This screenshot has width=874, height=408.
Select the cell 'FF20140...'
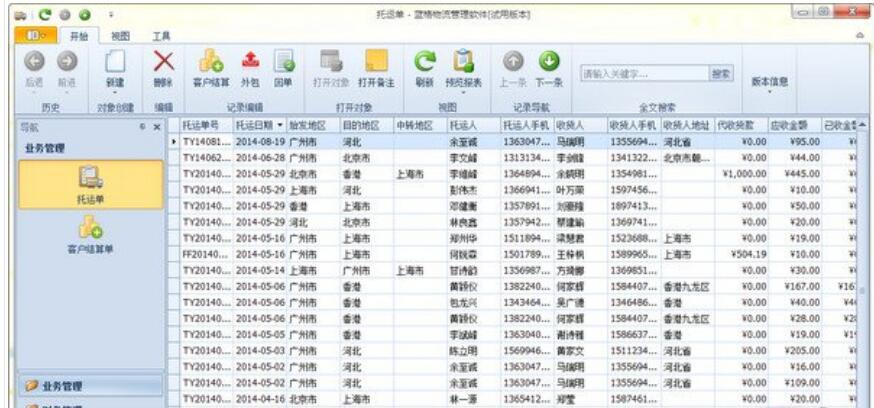pos(206,254)
